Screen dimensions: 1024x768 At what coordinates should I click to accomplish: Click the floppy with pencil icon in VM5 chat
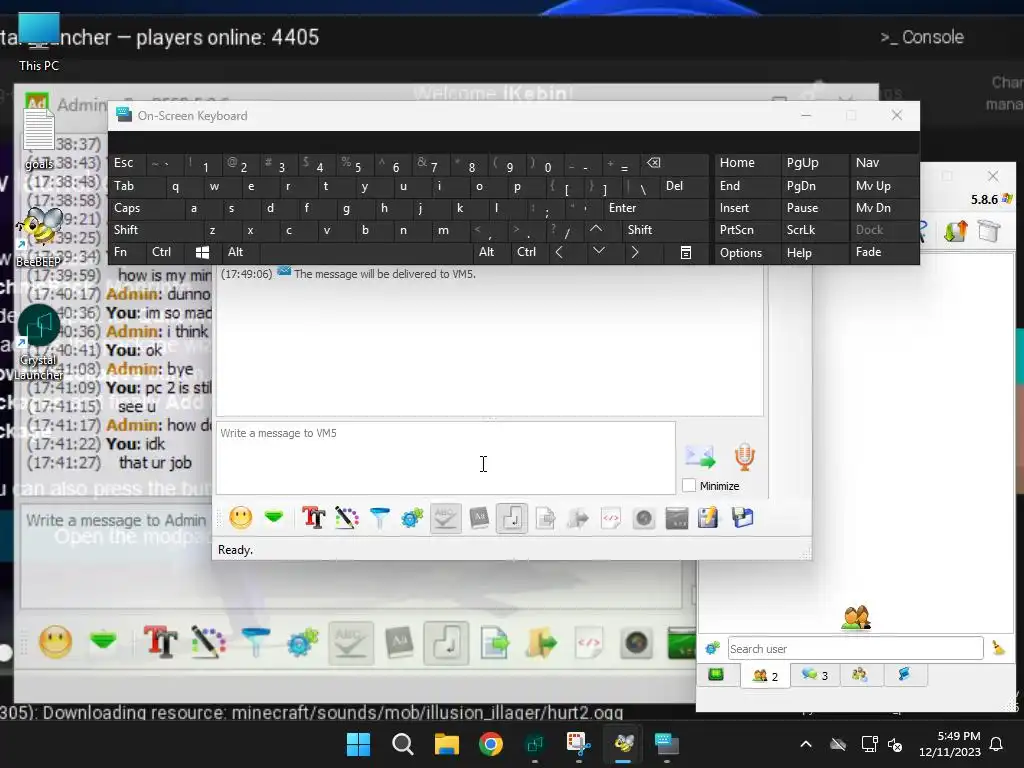(709, 518)
